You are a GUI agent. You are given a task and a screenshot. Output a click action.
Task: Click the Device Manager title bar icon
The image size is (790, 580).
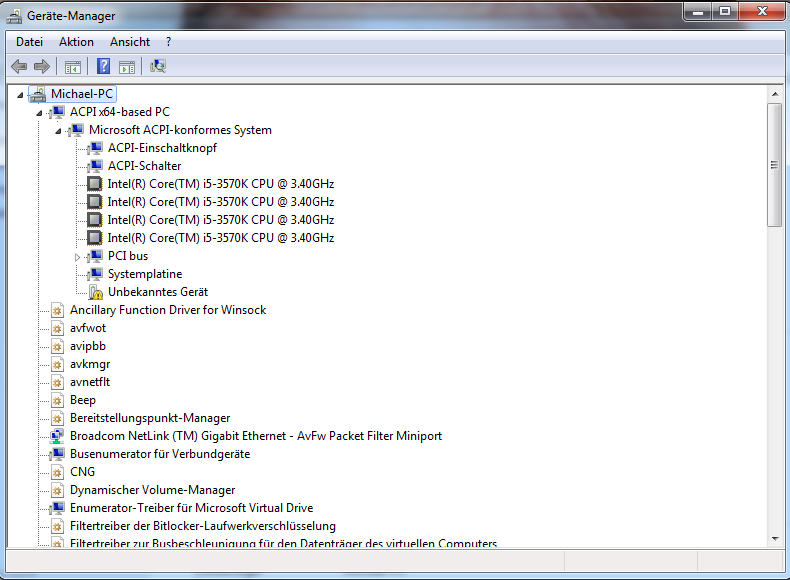(14, 16)
